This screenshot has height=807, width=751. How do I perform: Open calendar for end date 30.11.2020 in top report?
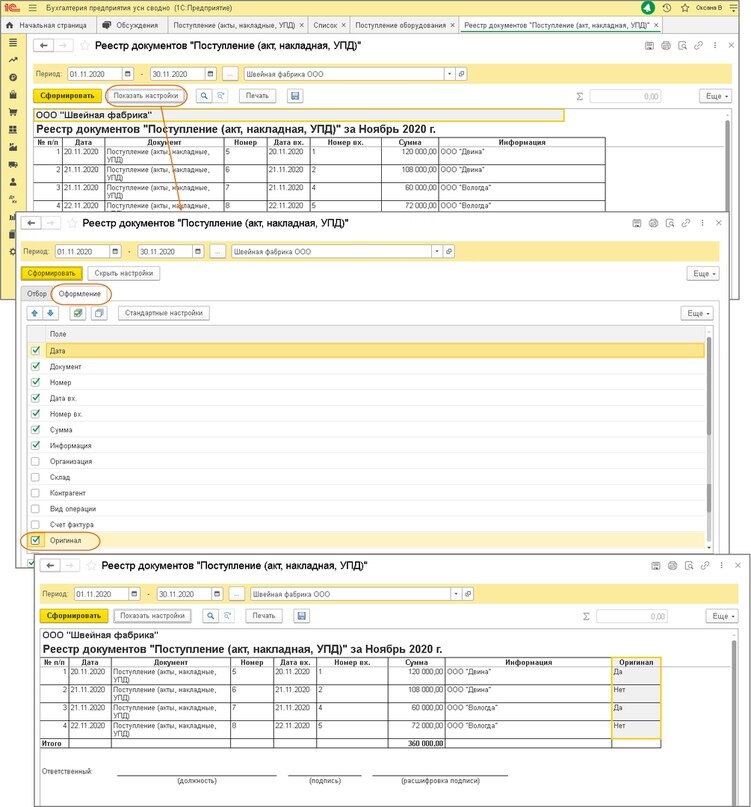[x=211, y=74]
